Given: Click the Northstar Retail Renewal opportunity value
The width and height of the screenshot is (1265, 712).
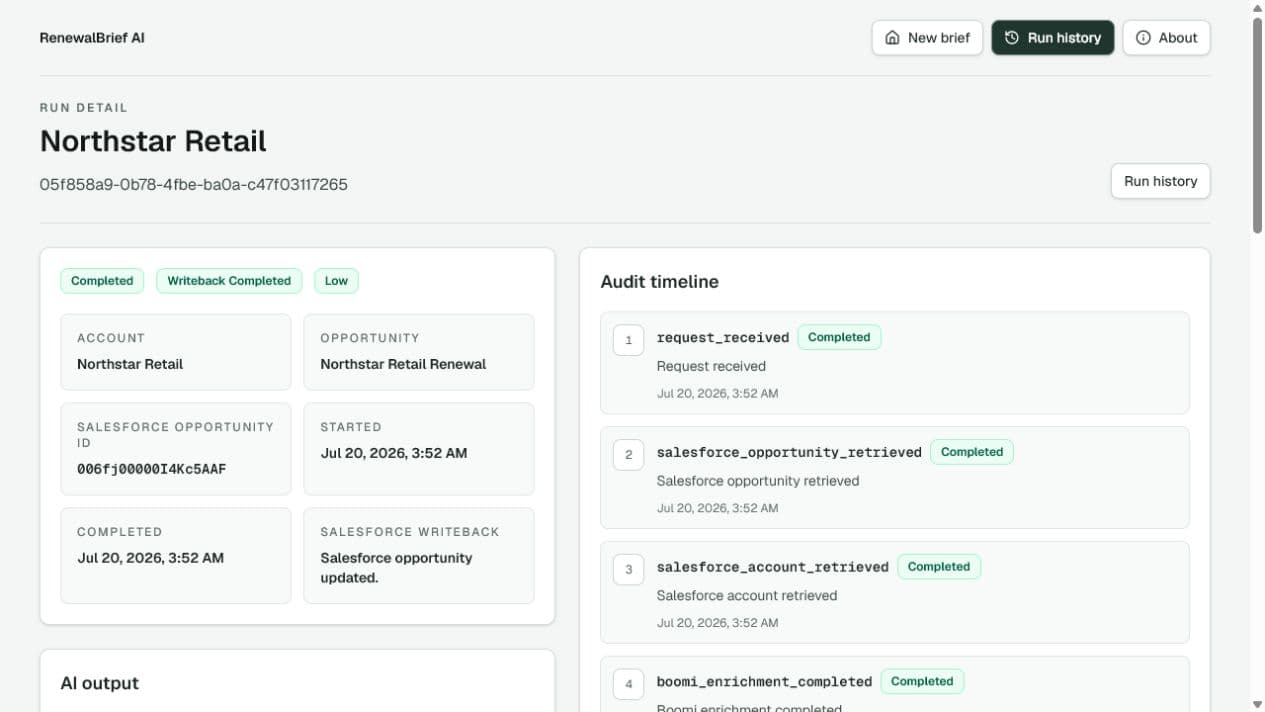Looking at the screenshot, I should (x=403, y=364).
